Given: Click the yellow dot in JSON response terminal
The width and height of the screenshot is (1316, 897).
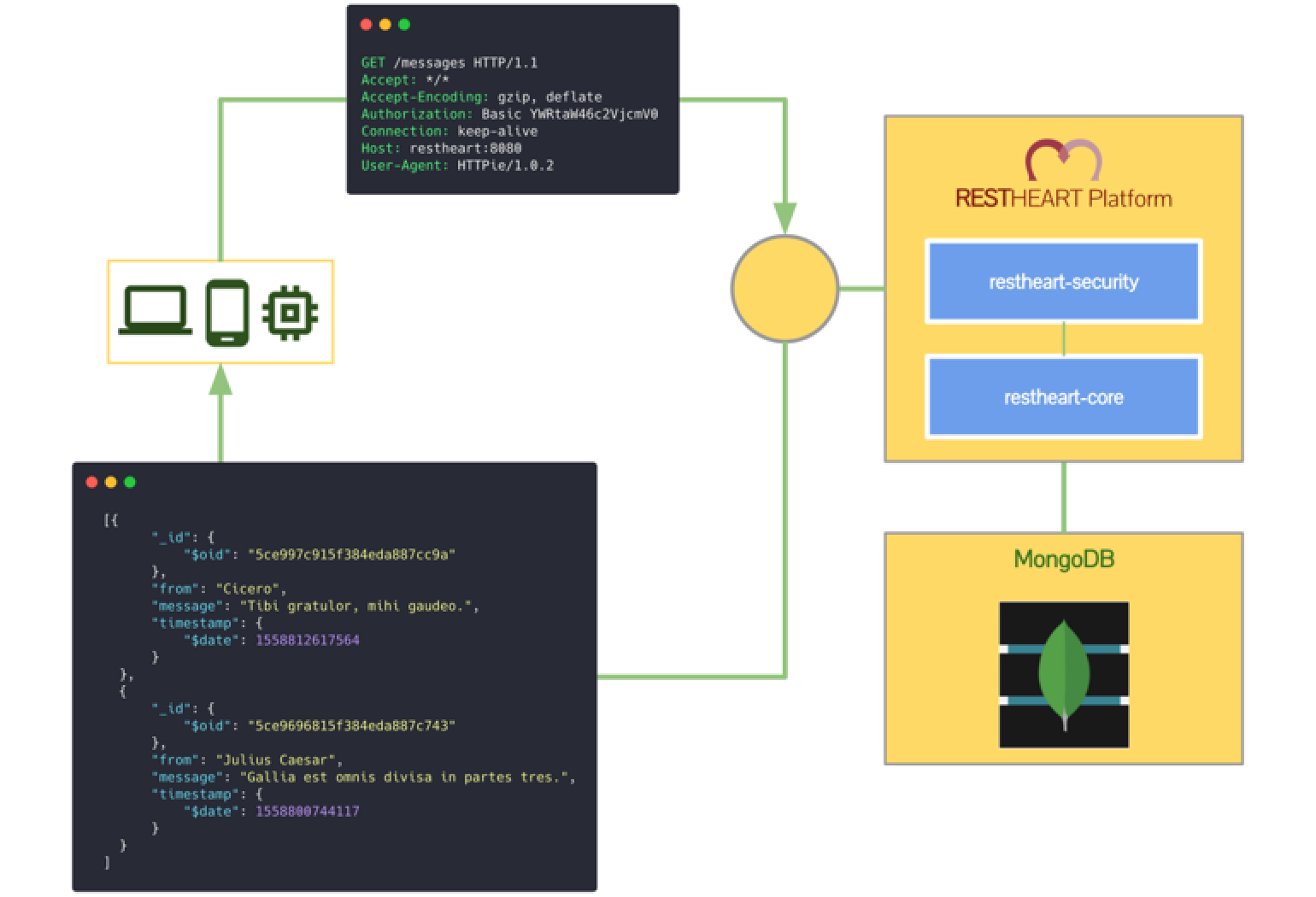Looking at the screenshot, I should pos(110,482).
